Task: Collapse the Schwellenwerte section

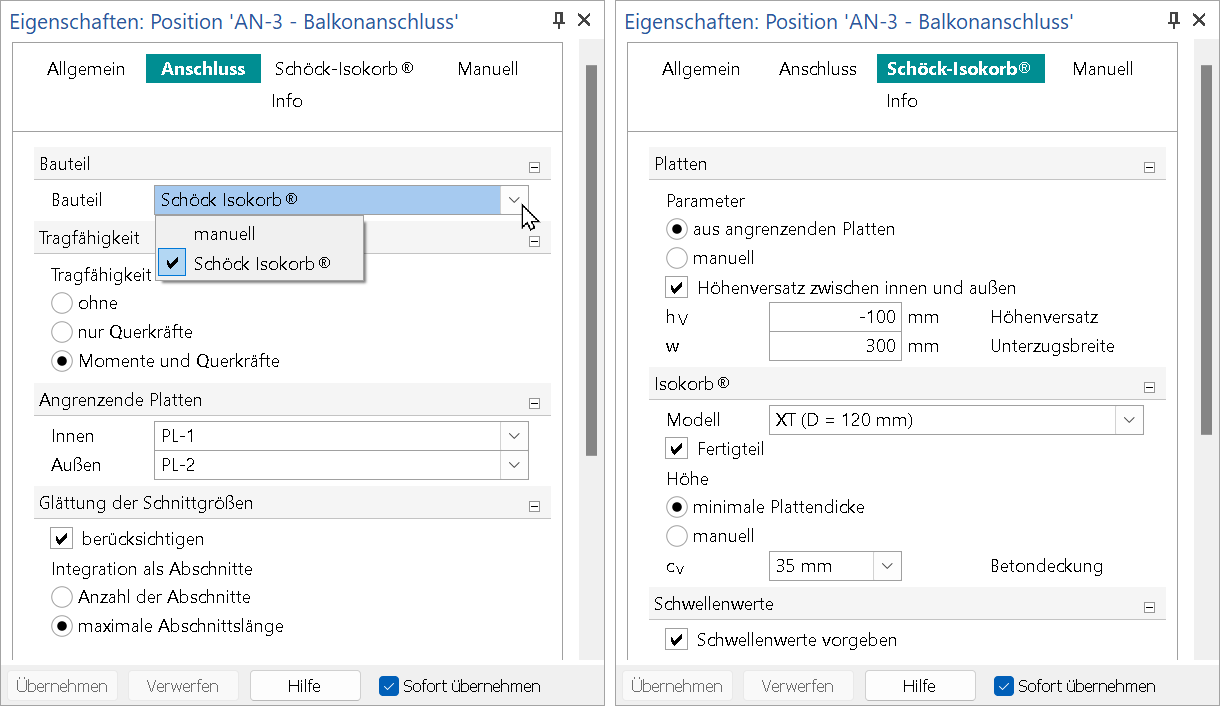Action: click(1149, 608)
